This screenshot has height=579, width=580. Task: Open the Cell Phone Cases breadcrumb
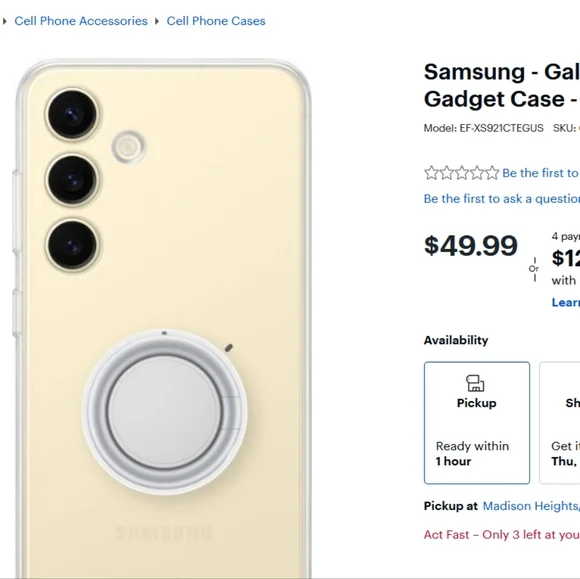(x=216, y=21)
